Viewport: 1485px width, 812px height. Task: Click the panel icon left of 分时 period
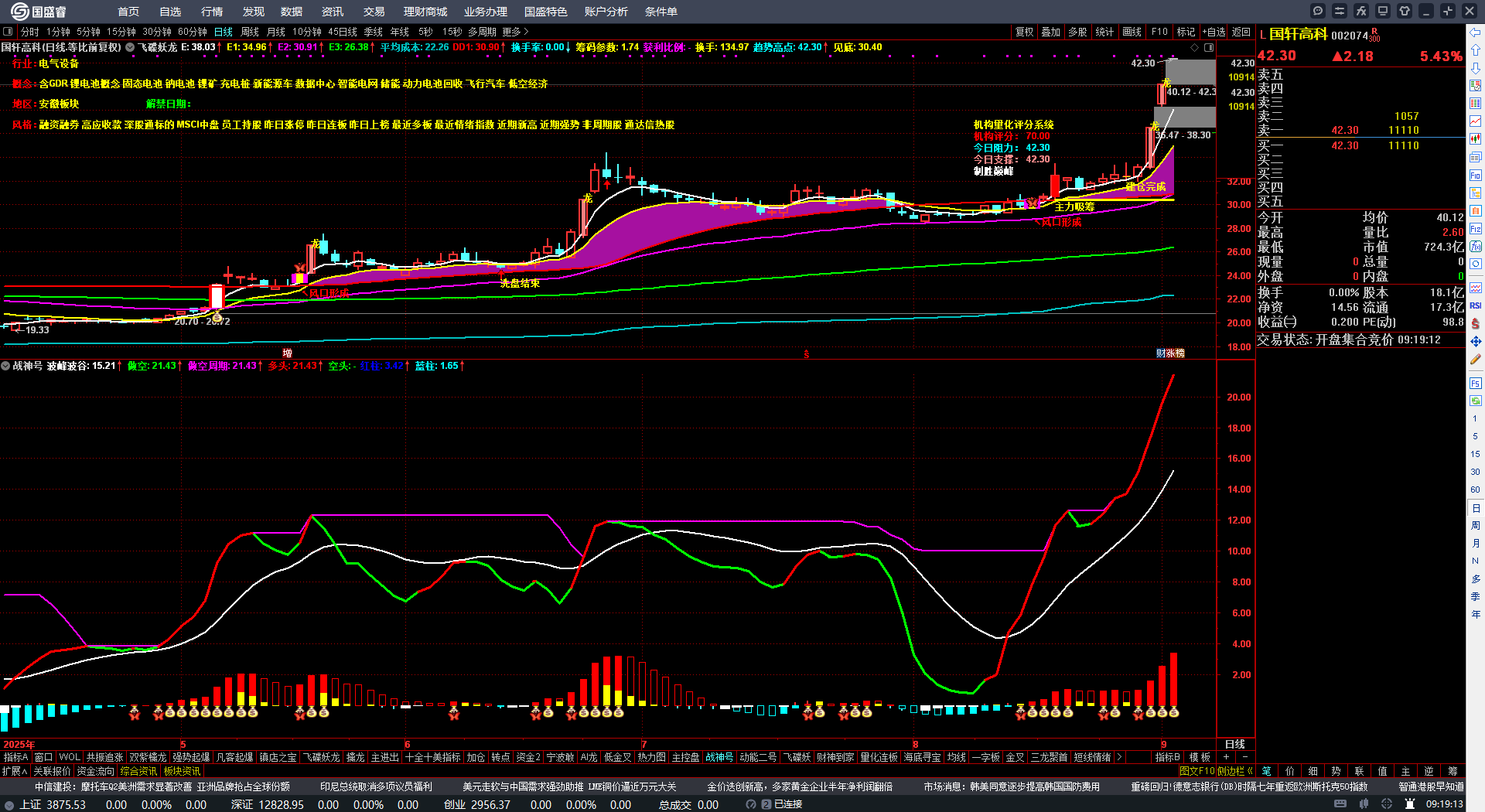click(x=8, y=32)
